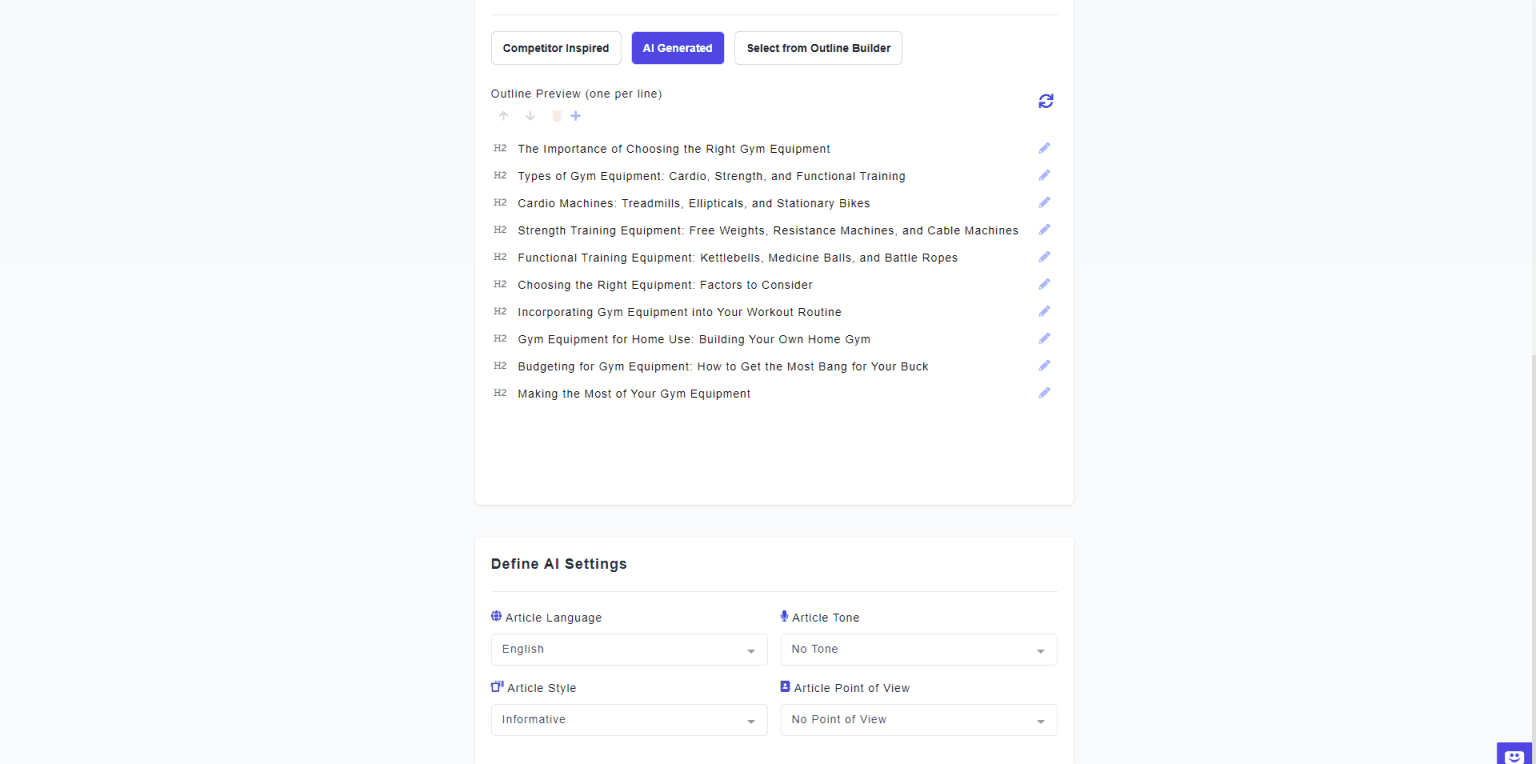
Task: Click the refresh outline icon
Action: tap(1046, 101)
